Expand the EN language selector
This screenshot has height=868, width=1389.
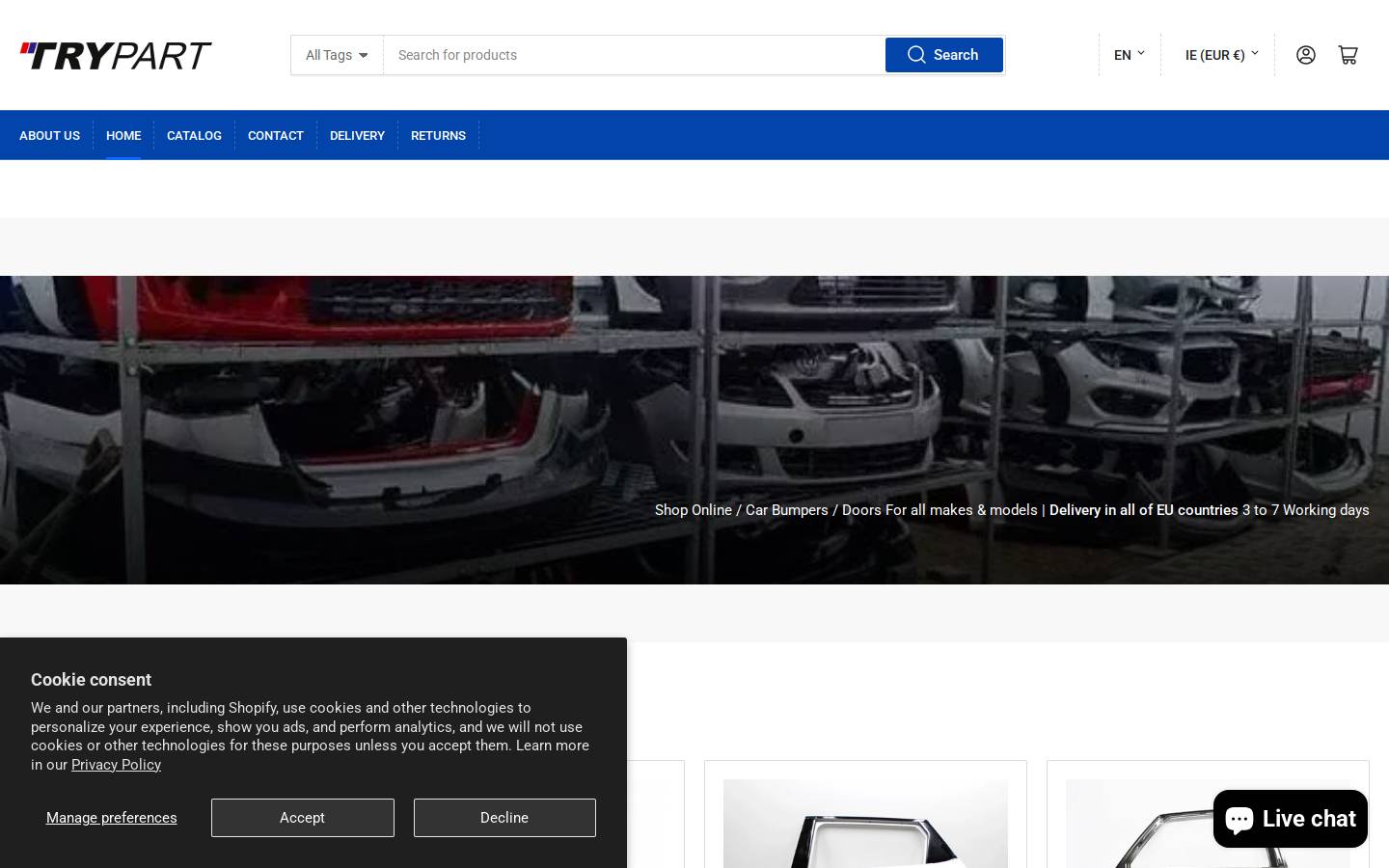pos(1130,55)
